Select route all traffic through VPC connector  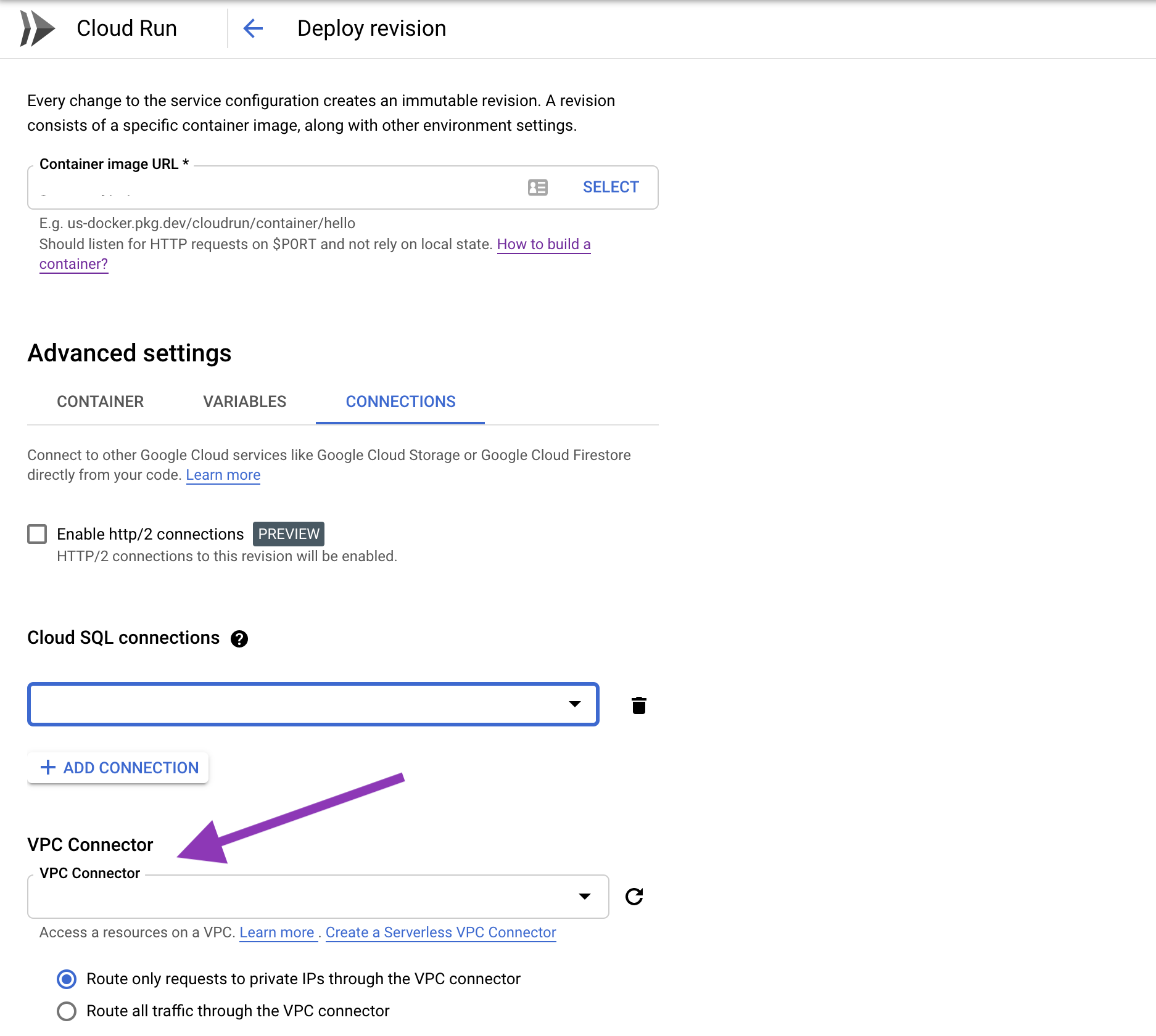(67, 1011)
